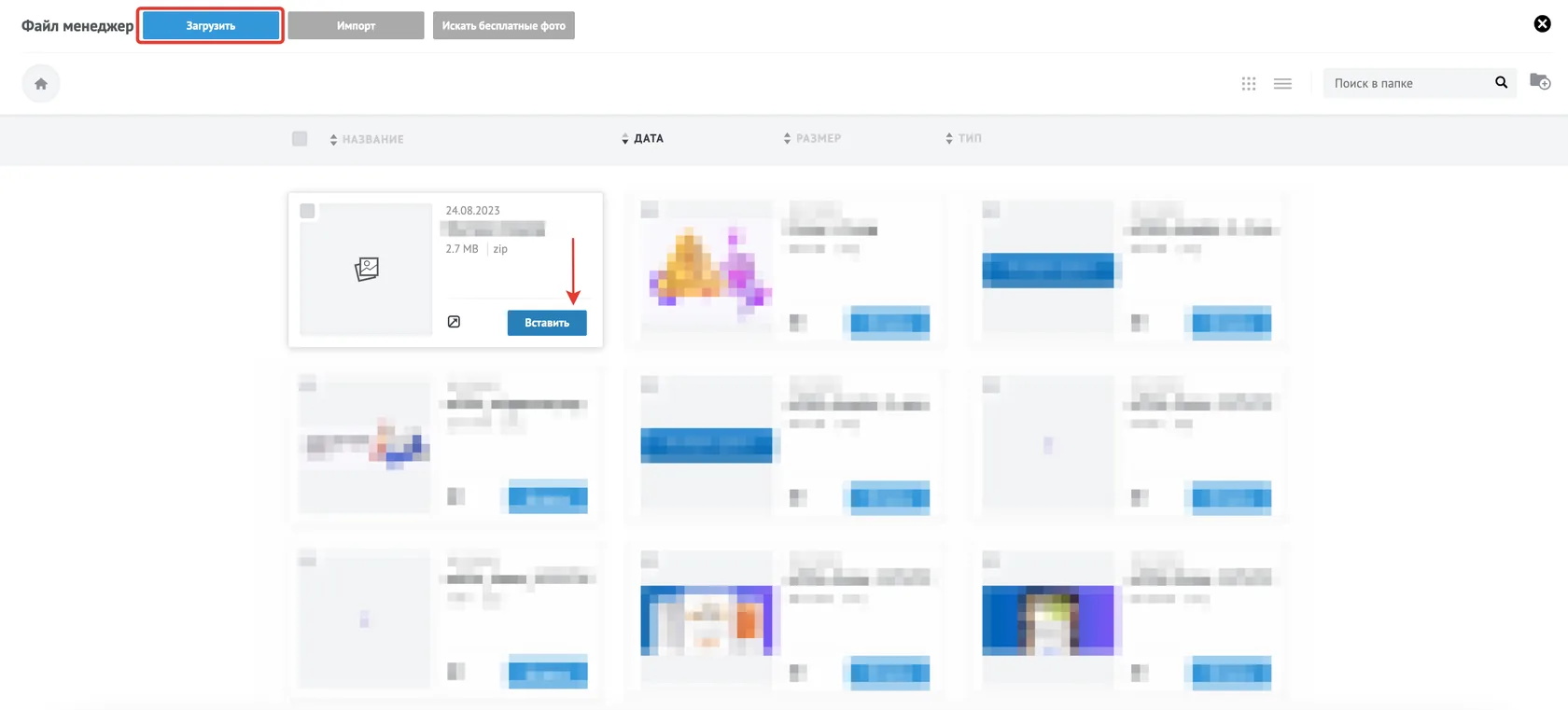Insert the zip file with Вставить
This screenshot has height=710, width=1568.
click(547, 323)
